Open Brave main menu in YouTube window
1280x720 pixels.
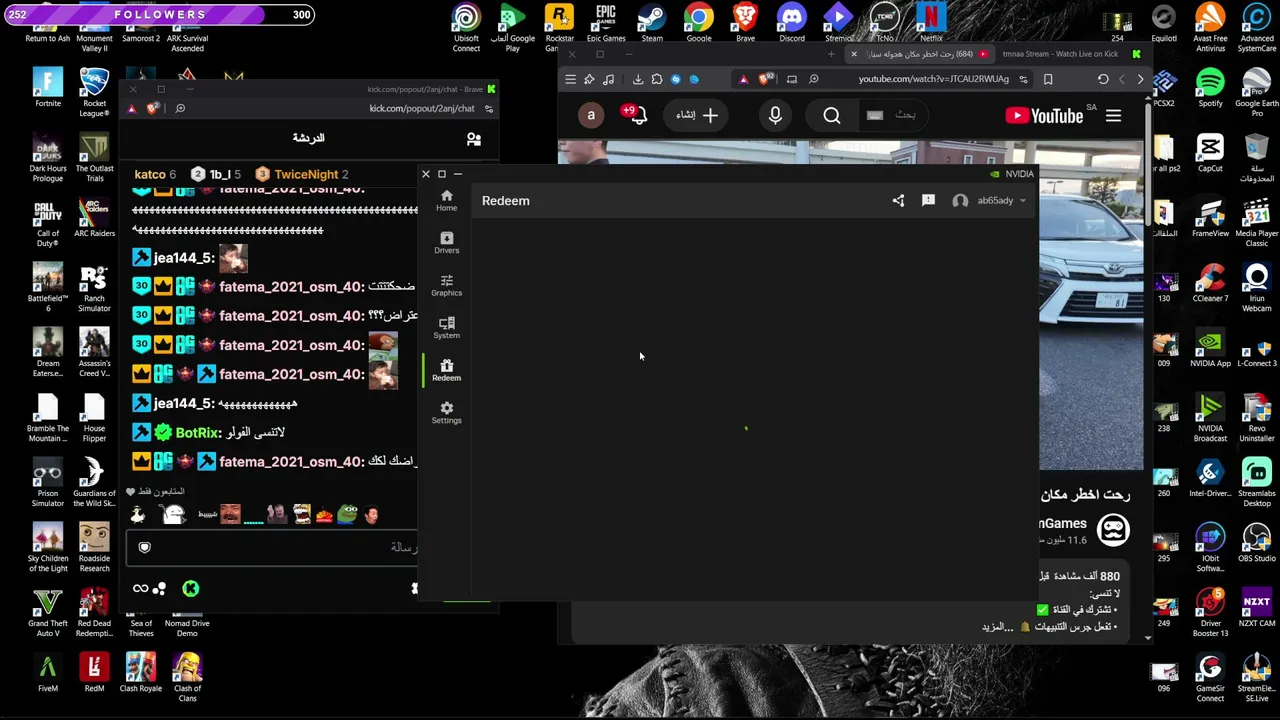tap(570, 79)
